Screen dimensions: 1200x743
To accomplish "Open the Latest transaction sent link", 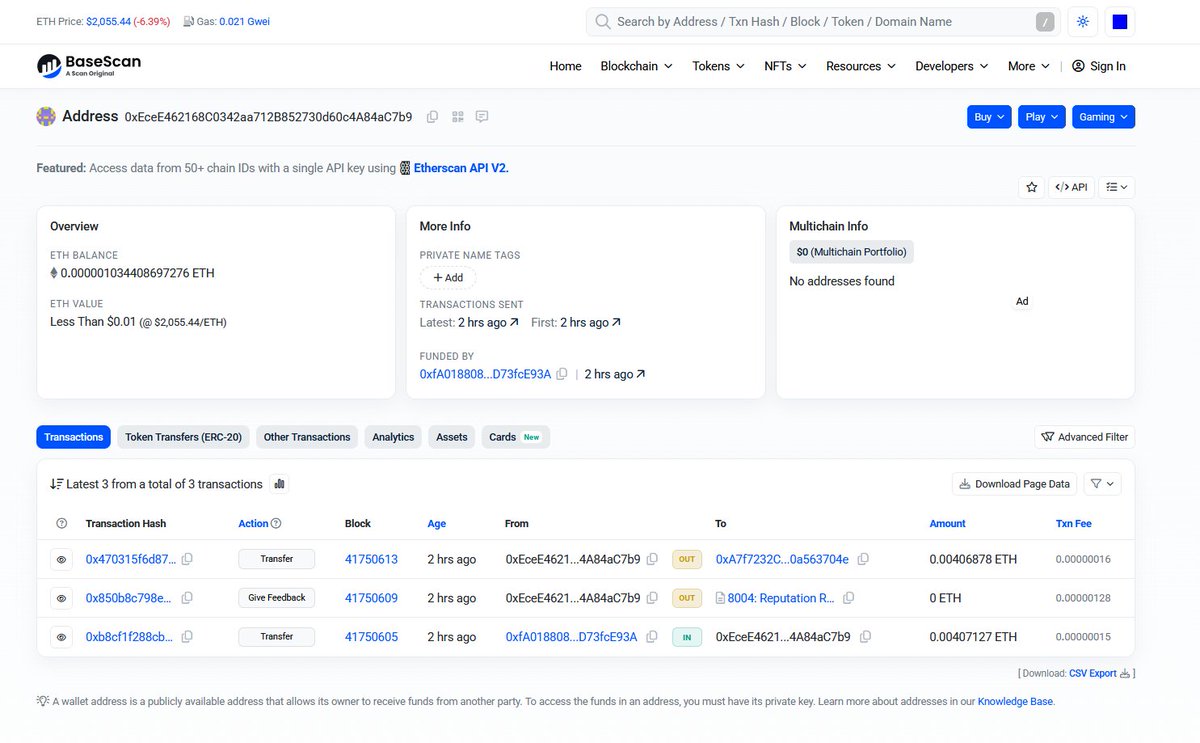I will click(488, 322).
